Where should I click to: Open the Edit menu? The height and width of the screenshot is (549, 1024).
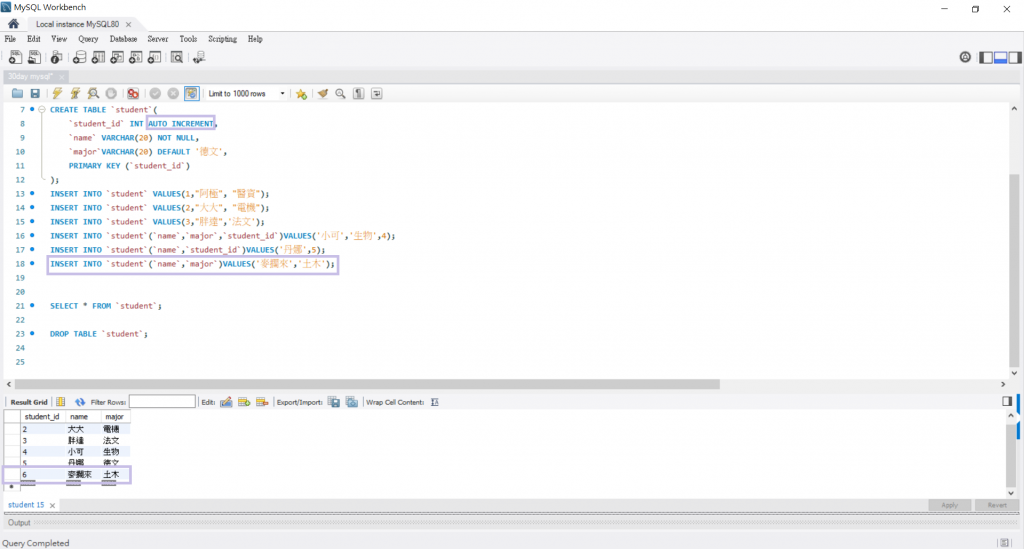pyautogui.click(x=34, y=39)
